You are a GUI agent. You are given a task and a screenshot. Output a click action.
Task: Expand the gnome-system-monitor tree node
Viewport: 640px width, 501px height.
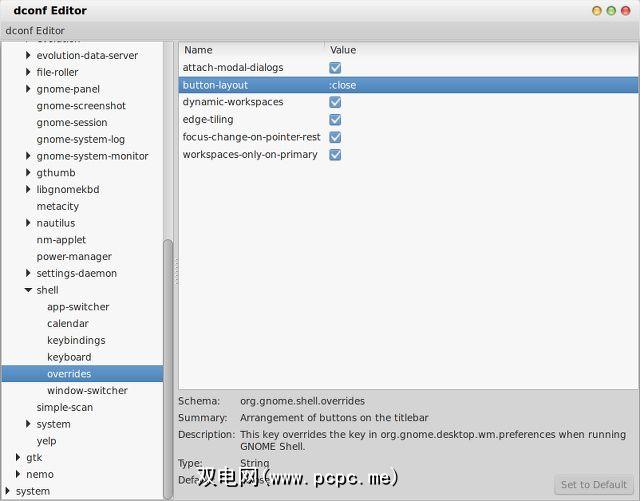pyautogui.click(x=28, y=156)
